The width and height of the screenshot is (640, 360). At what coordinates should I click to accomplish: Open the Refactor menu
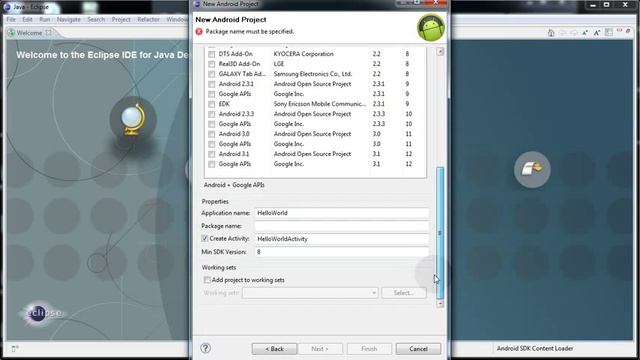[x=148, y=19]
